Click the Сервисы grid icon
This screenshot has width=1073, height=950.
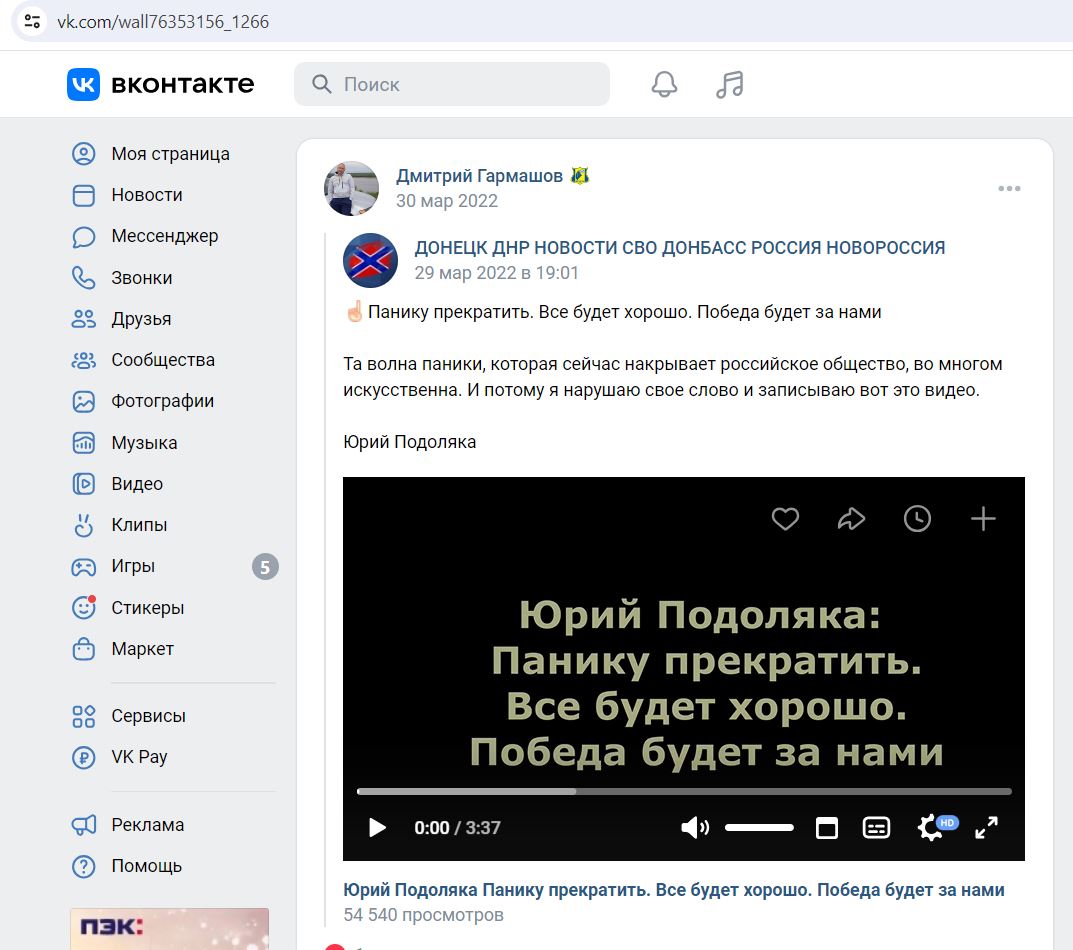83,716
